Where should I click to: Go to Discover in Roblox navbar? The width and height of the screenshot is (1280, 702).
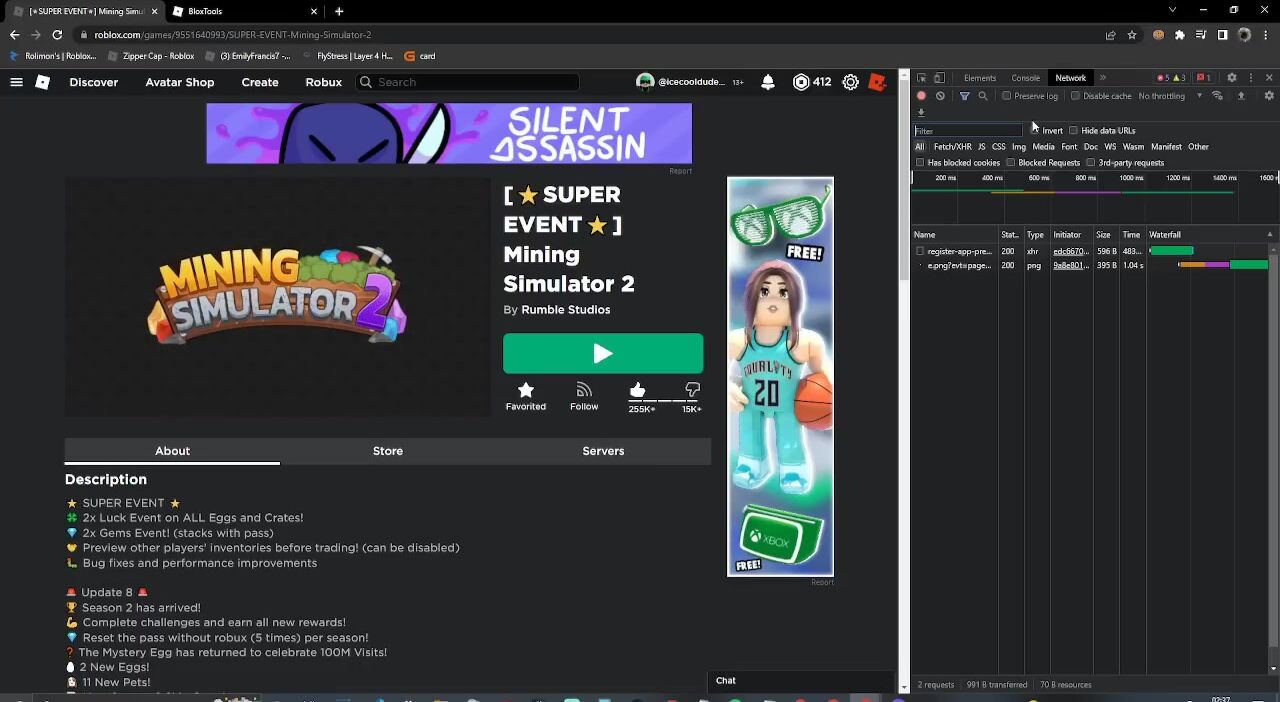94,82
